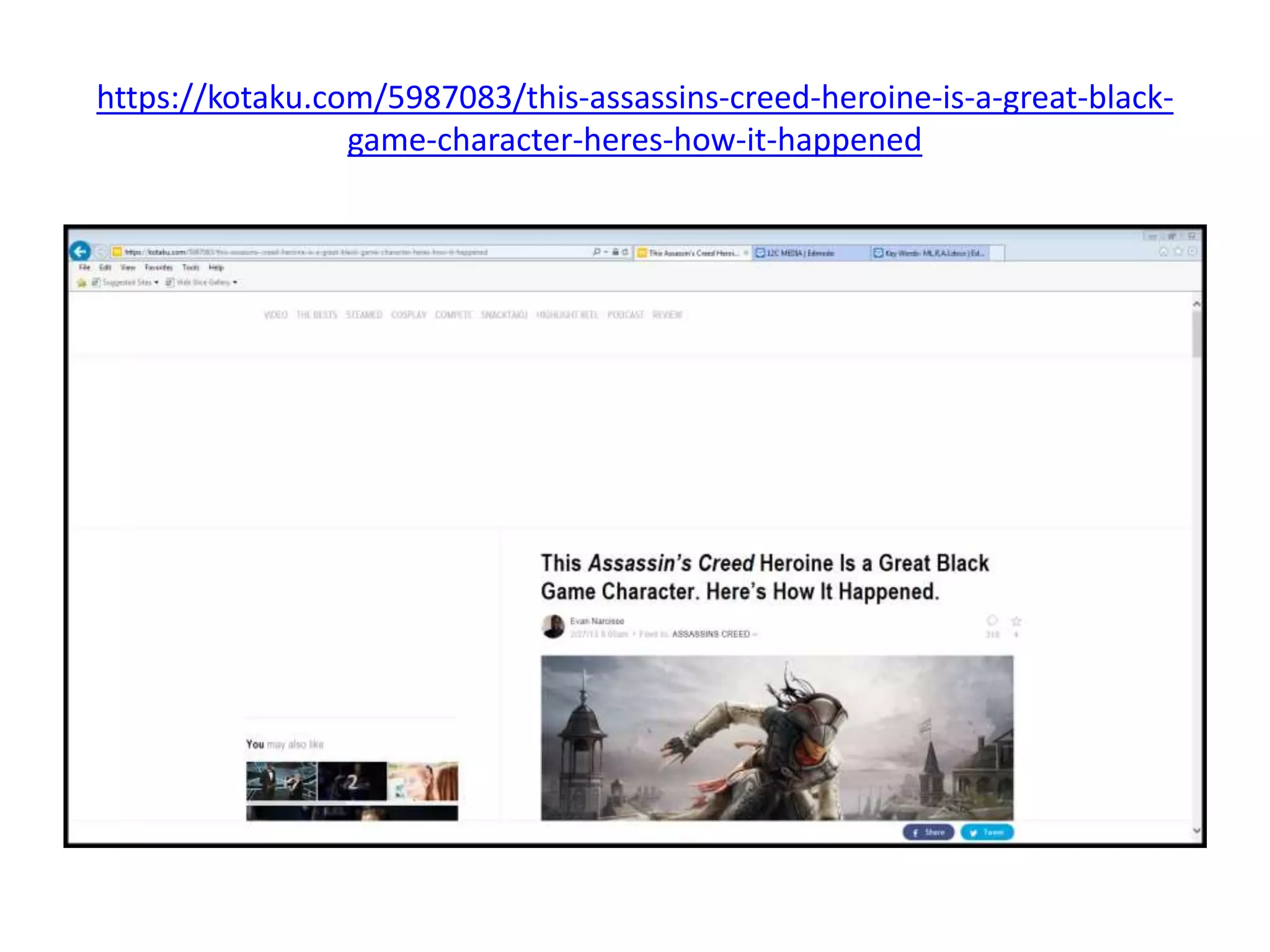Open the Tools menu

tap(191, 267)
